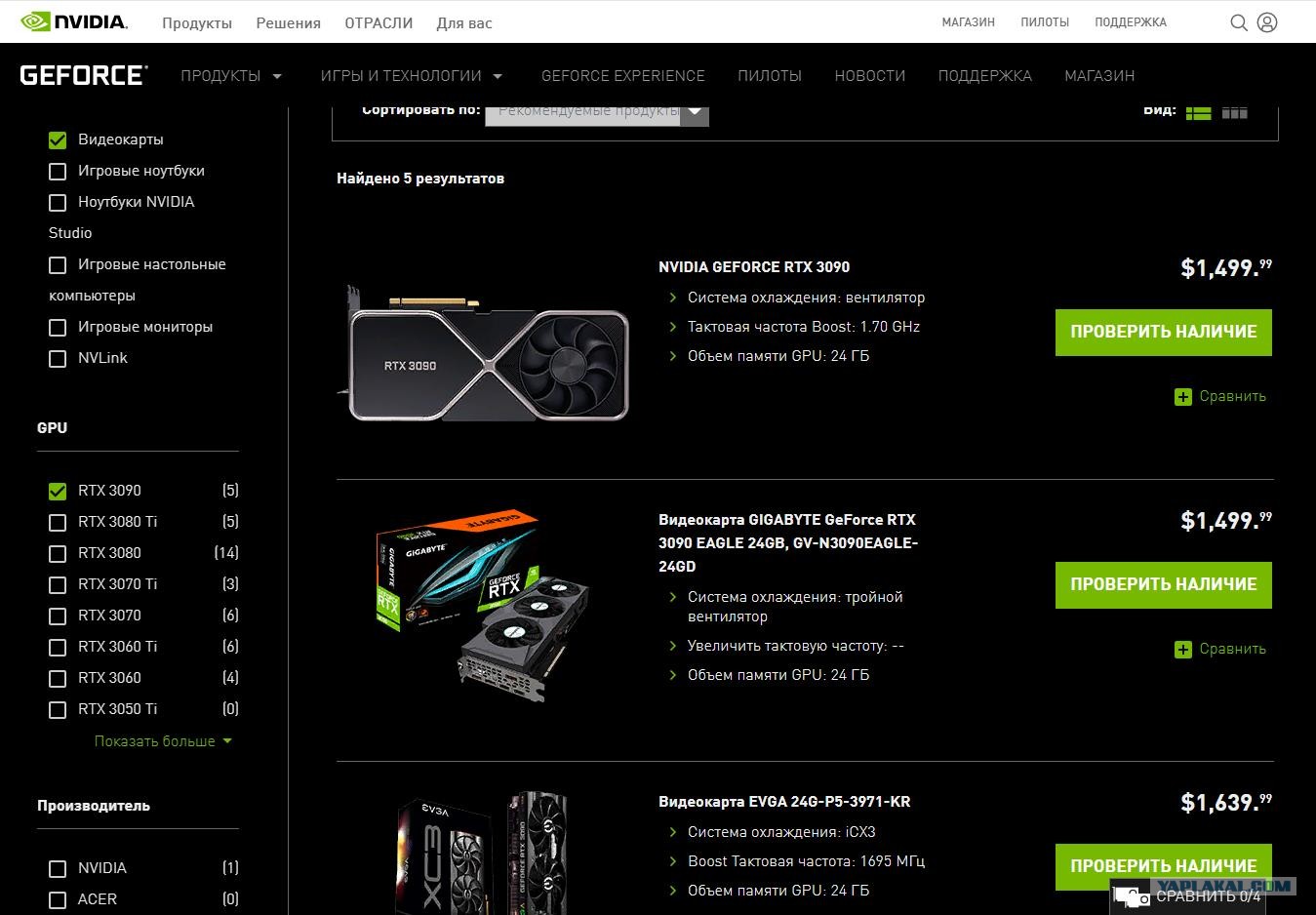Click the Найдено 5 результатов text
The width and height of the screenshot is (1316, 915).
[x=420, y=179]
